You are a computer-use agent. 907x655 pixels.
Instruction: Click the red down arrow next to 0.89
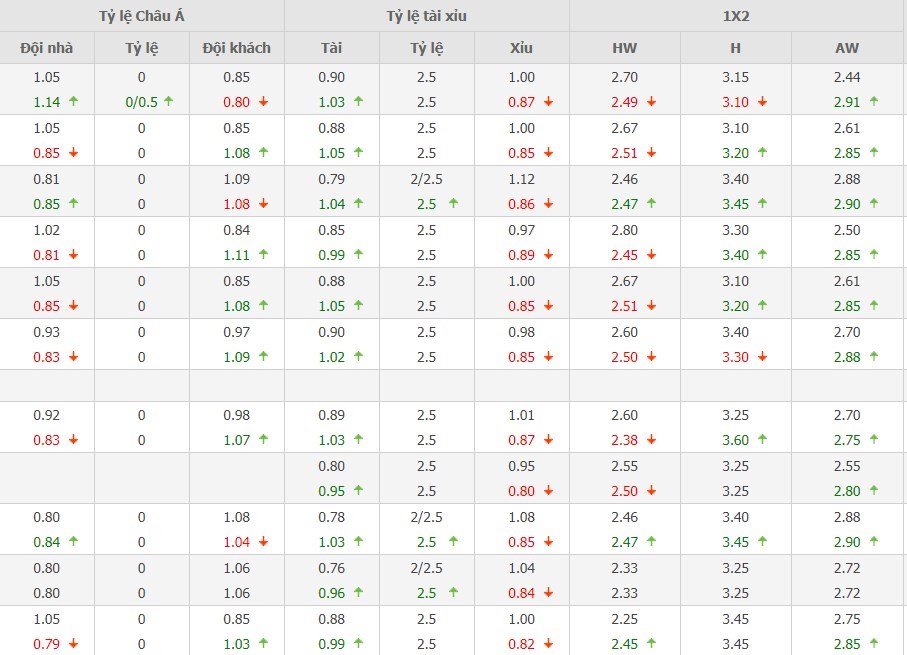548,254
